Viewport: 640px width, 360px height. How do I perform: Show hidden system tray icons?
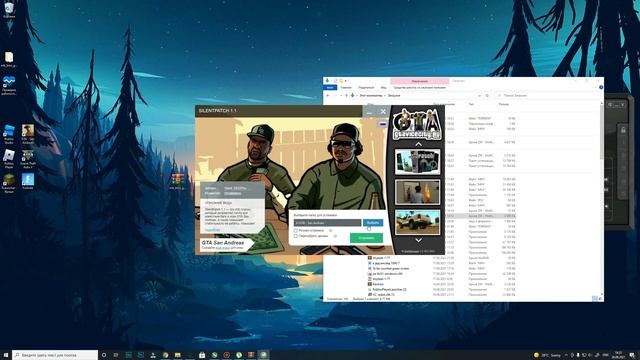[x=566, y=355]
